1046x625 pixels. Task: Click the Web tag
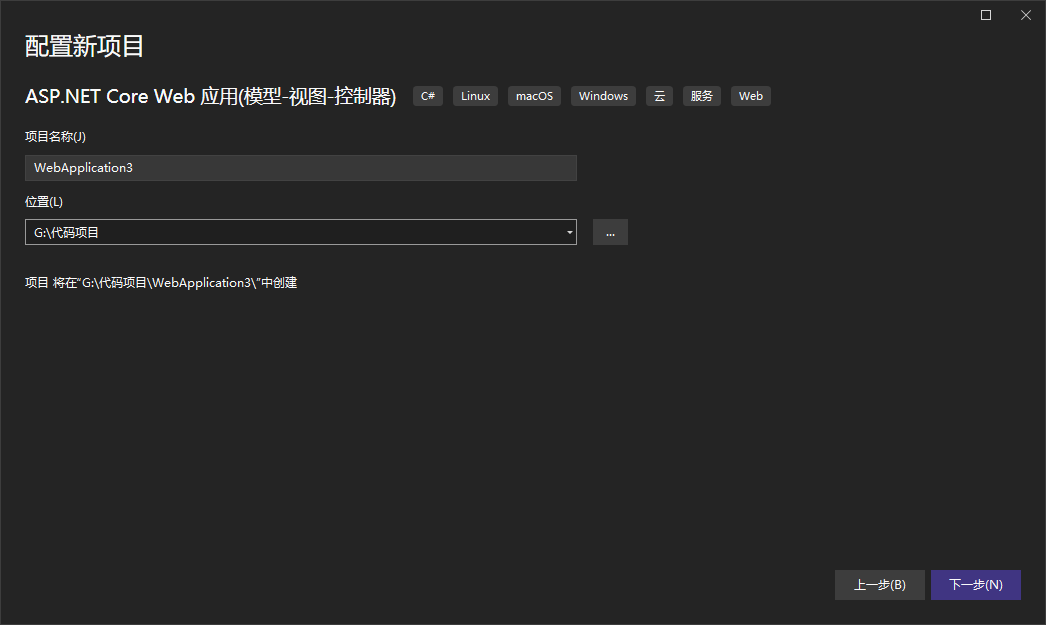(x=750, y=96)
